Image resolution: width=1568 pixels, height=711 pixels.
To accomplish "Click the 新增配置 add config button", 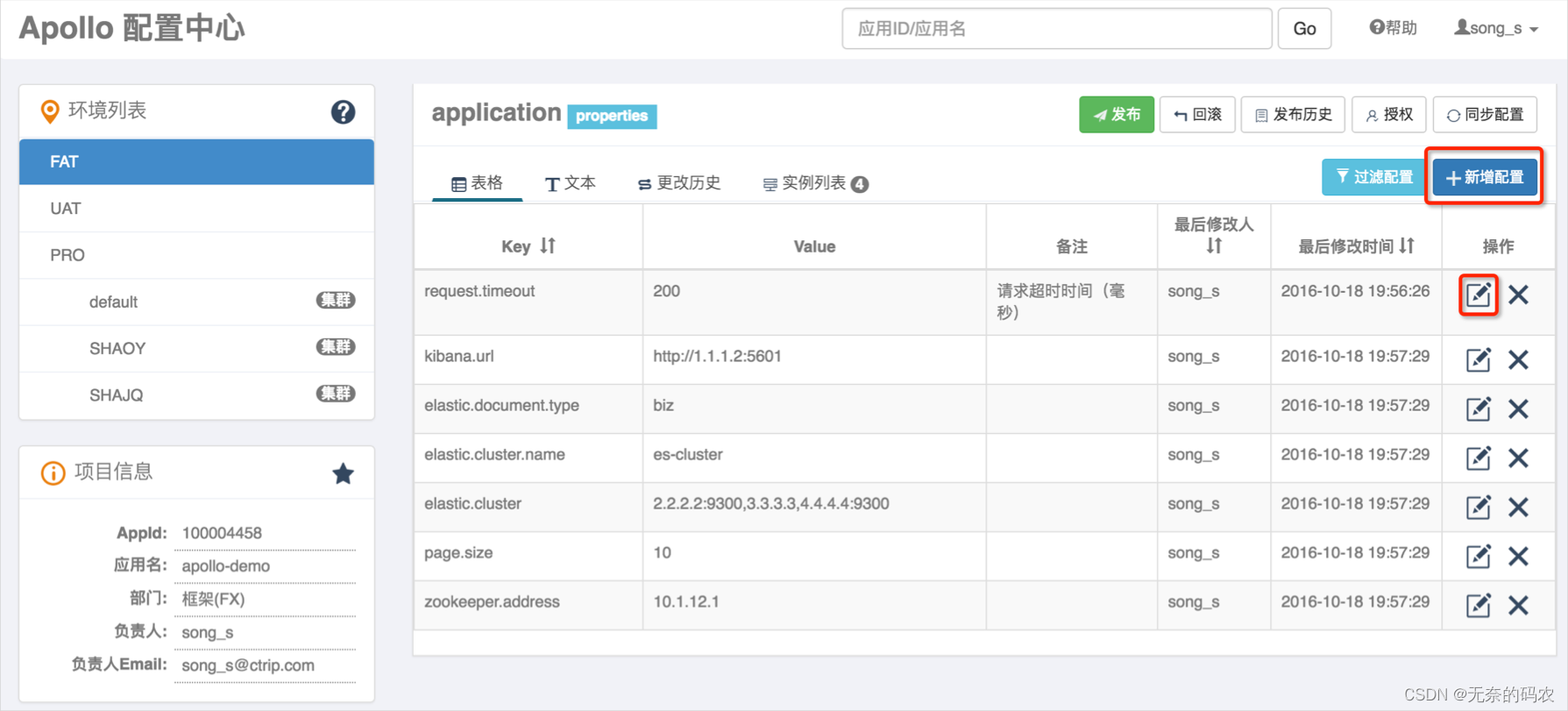I will tap(1485, 177).
